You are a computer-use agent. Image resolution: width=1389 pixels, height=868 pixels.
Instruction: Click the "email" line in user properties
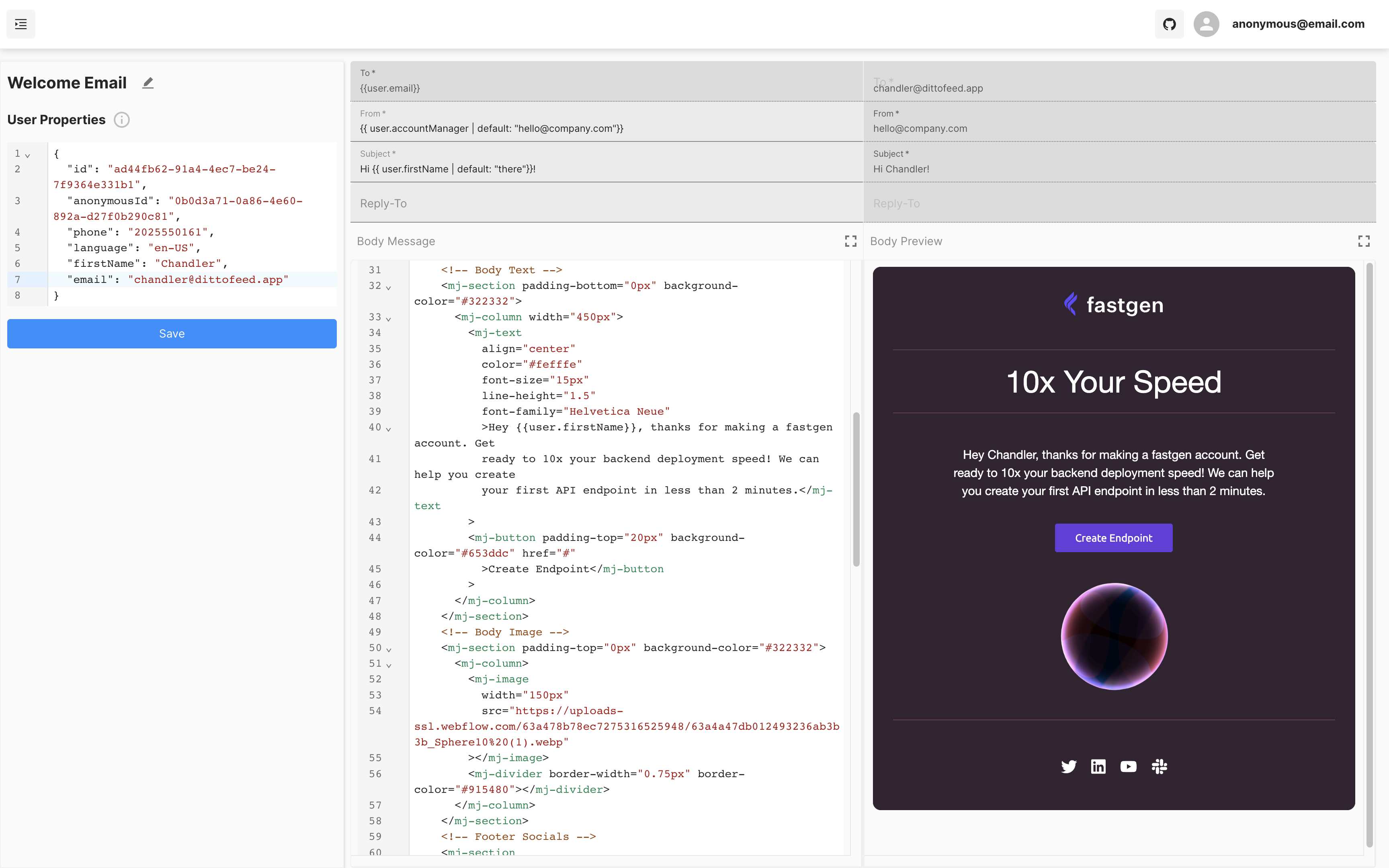tap(178, 280)
